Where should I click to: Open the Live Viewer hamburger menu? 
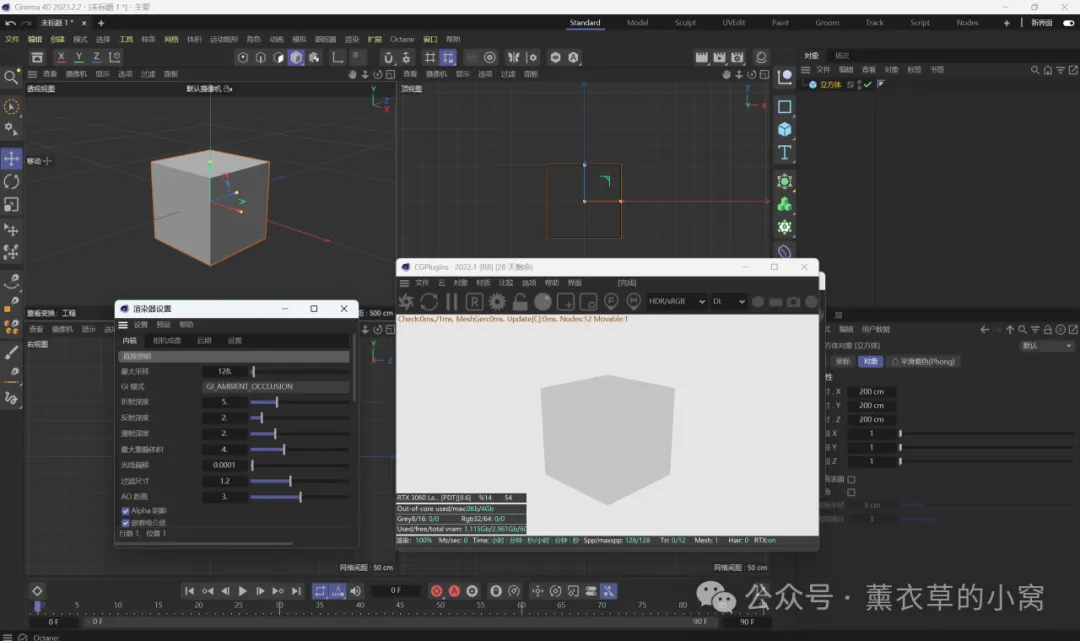404,283
